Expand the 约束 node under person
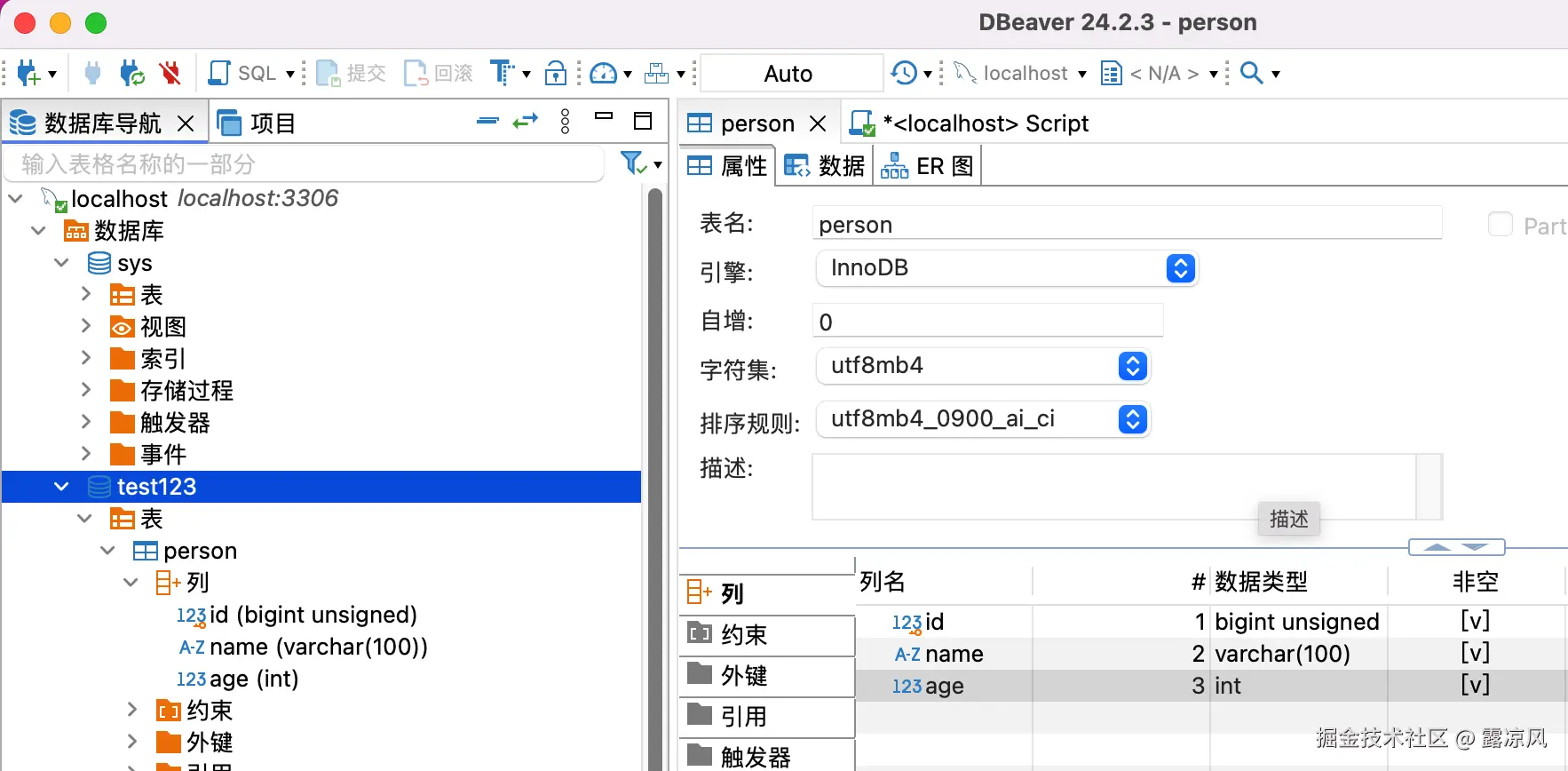This screenshot has height=771, width=1568. click(132, 710)
